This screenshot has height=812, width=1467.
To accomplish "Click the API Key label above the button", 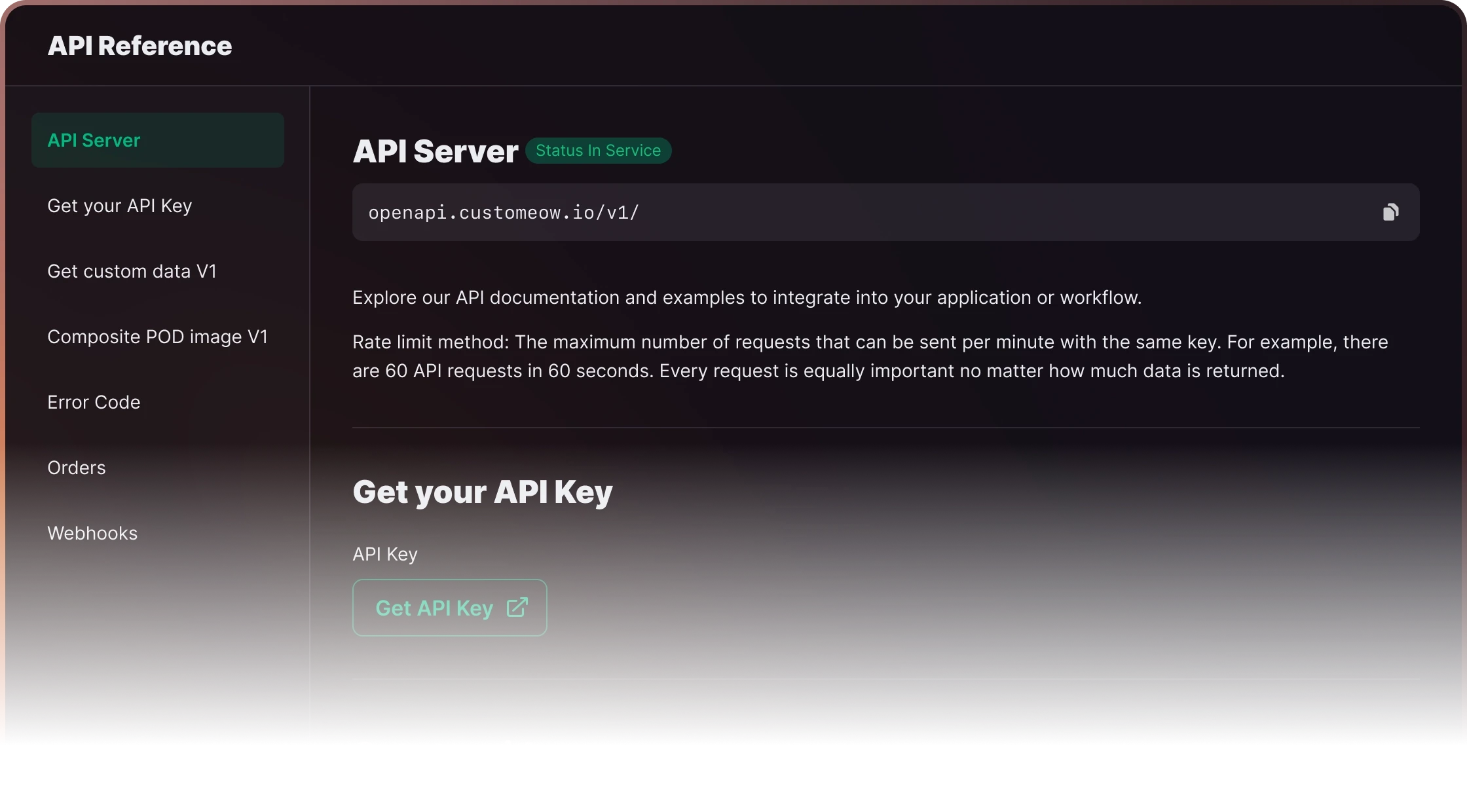I will coord(384,554).
